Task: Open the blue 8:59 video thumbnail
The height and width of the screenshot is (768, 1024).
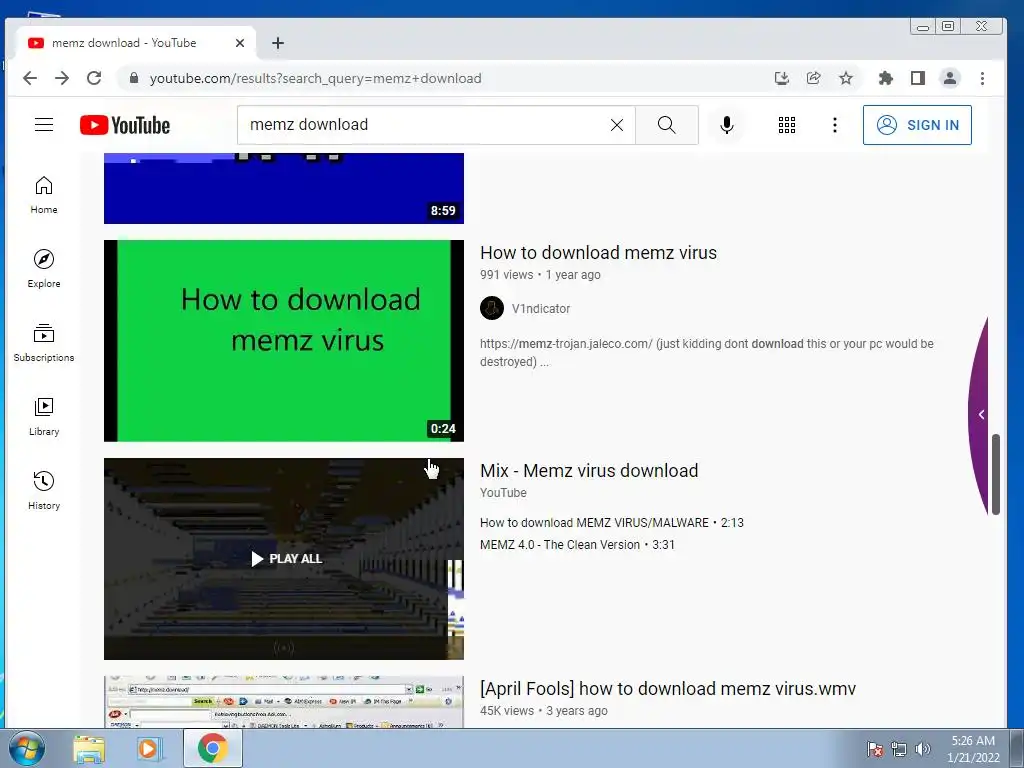Action: click(283, 188)
